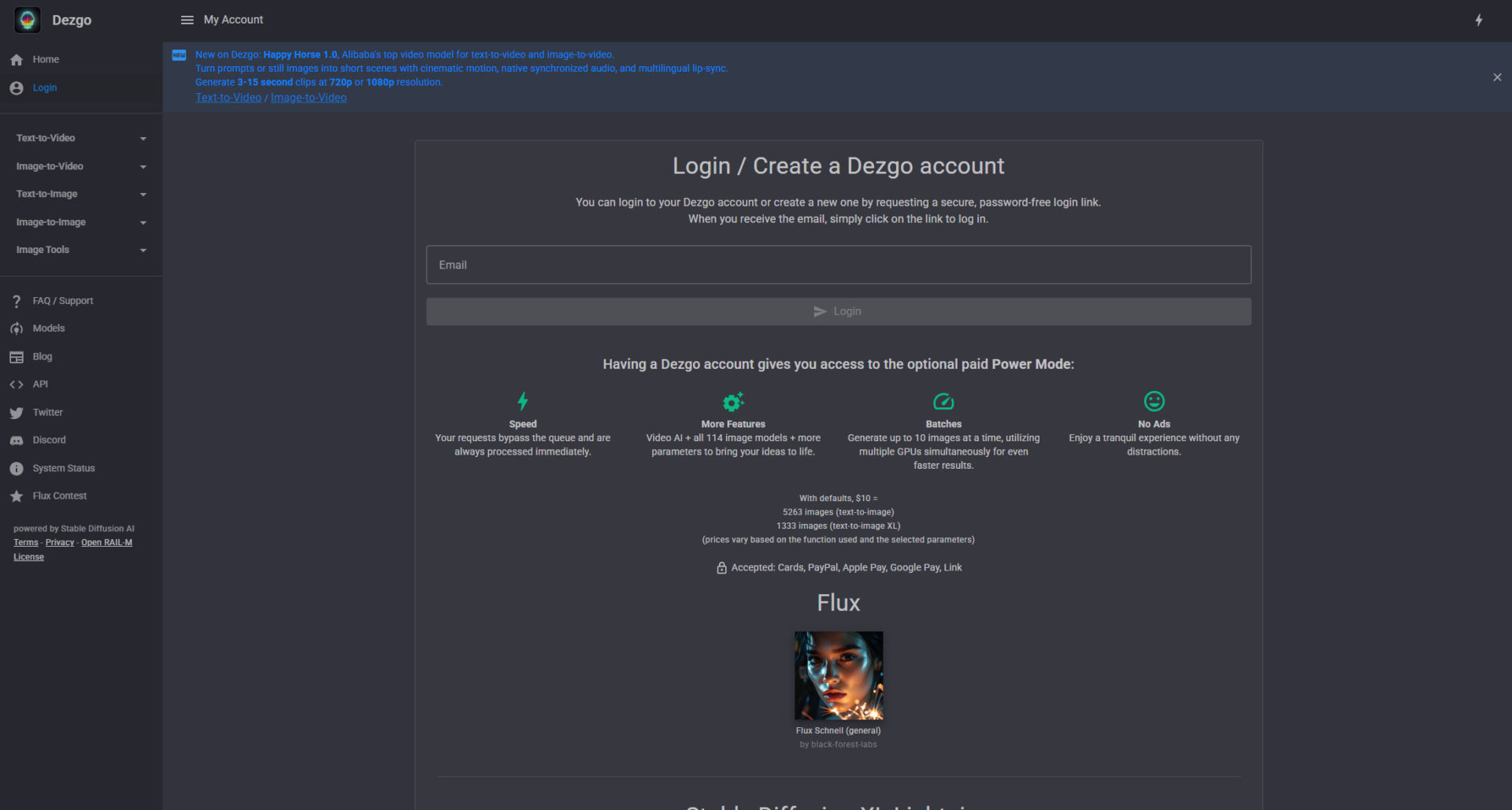The height and width of the screenshot is (810, 1512).
Task: Click "1333 images (text-to-image XL)" text
Action: [838, 526]
